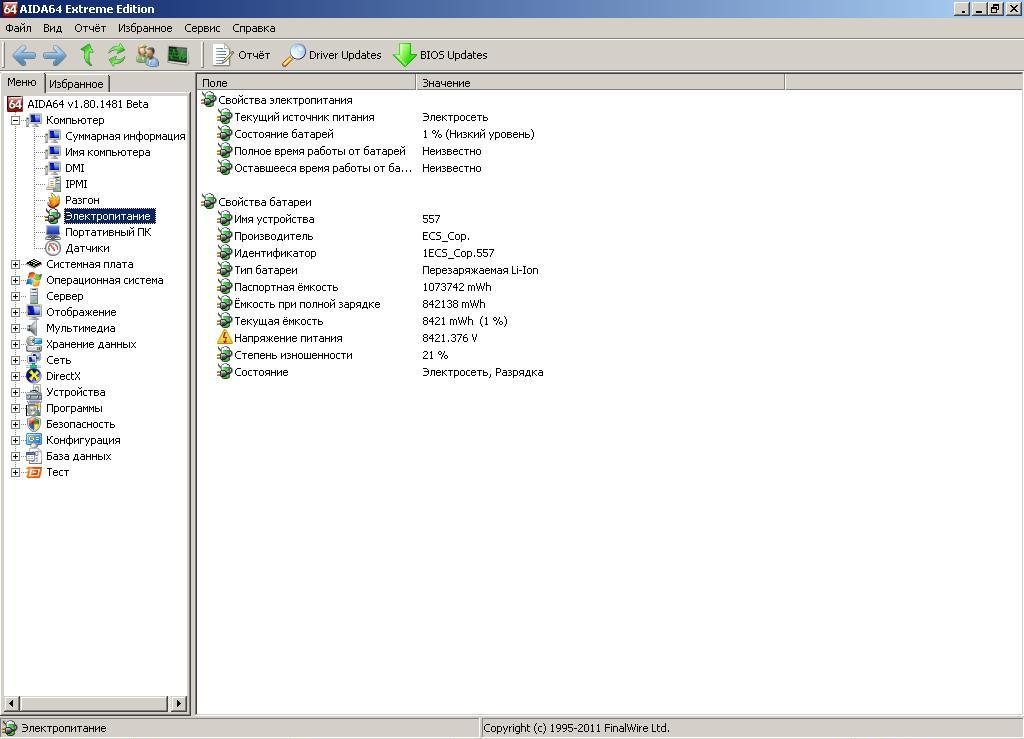Image resolution: width=1024 pixels, height=739 pixels.
Task: Select Электропитание in tree
Action: click(109, 216)
